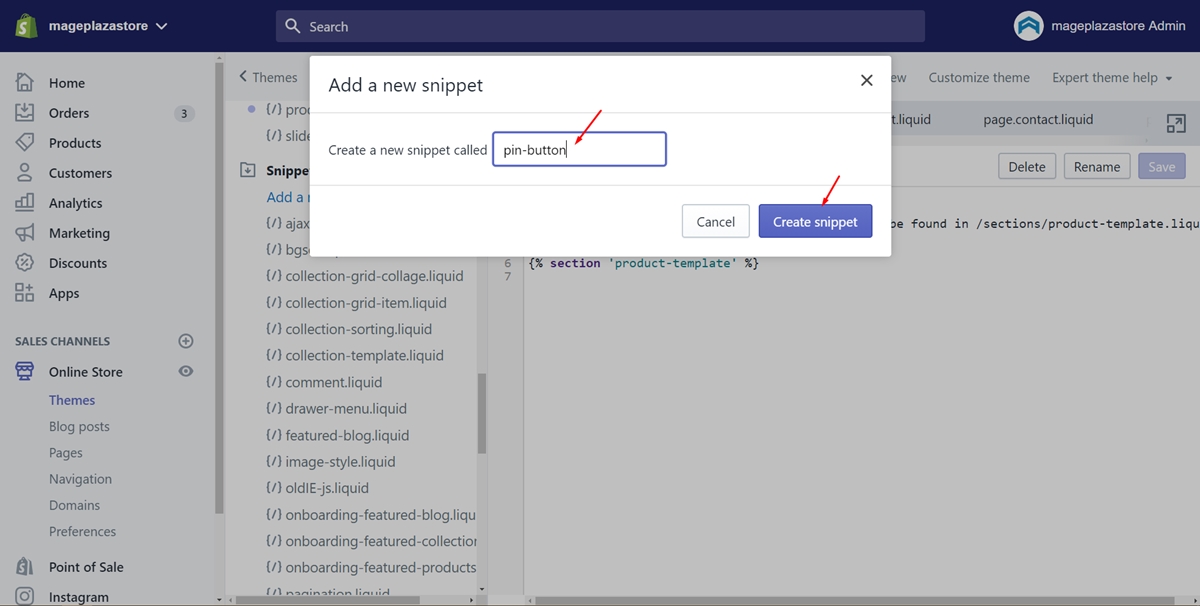Add a sales channel with plus icon
Screen dimensions: 1200x606
(185, 341)
